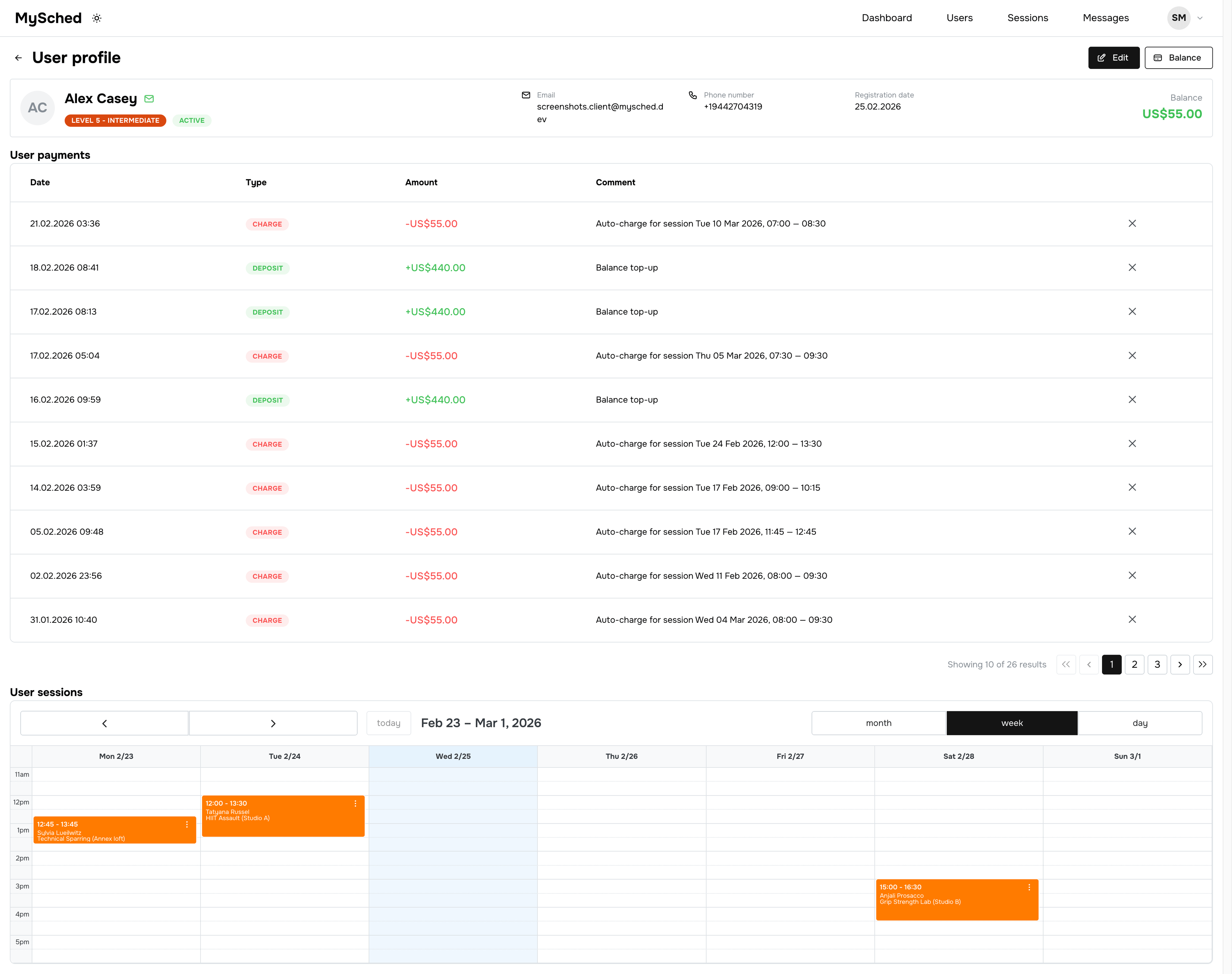Go to next payments page with single chevron
Image resolution: width=1232 pixels, height=974 pixels.
coord(1180,664)
